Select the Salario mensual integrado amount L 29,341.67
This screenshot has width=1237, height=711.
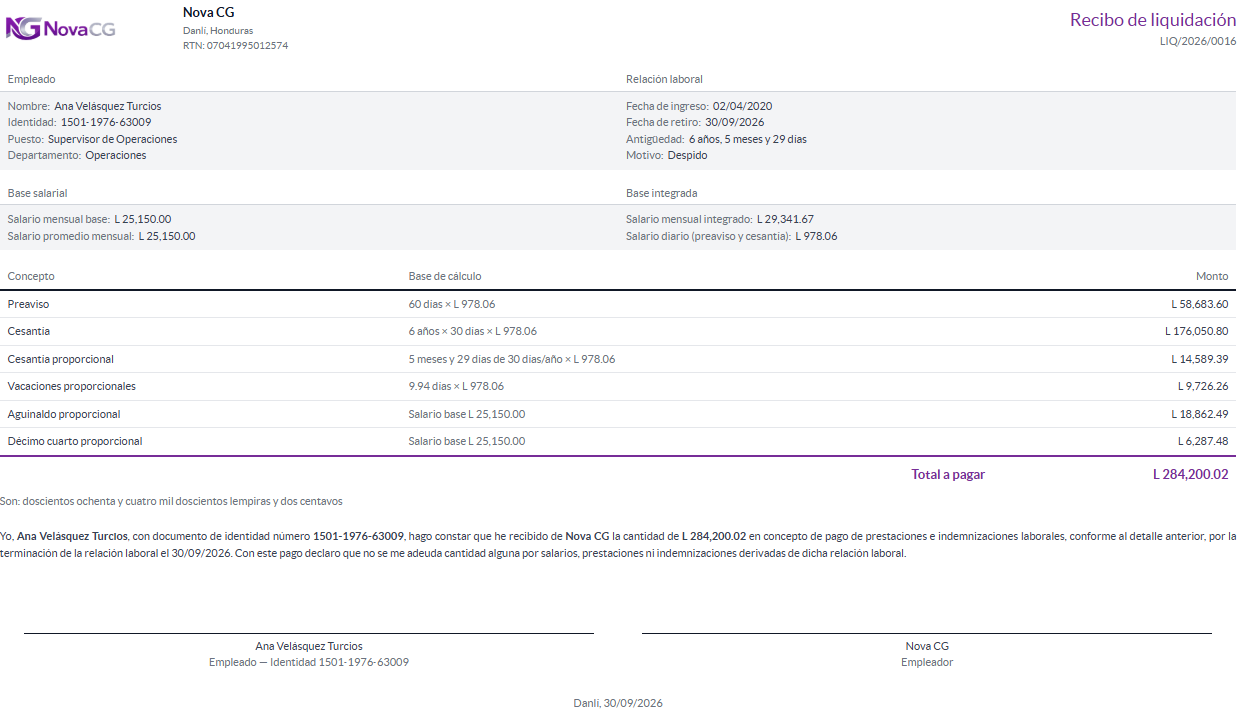pyautogui.click(x=786, y=219)
